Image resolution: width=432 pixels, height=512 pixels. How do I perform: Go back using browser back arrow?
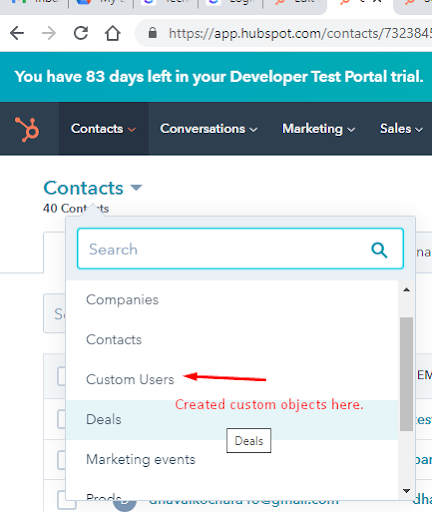point(17,33)
